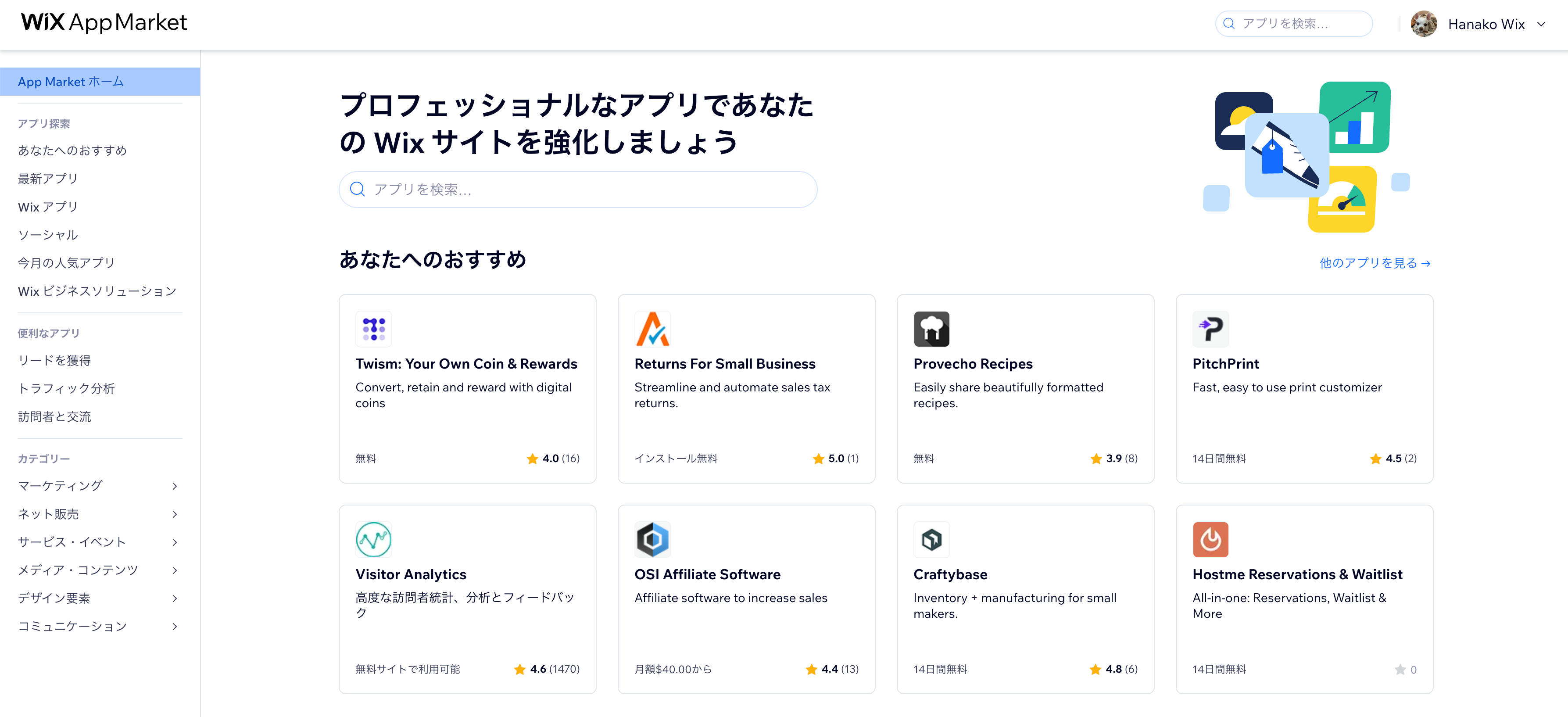Open 訪問者と交流 in sidebar
The width and height of the screenshot is (1568, 717).
[x=54, y=416]
